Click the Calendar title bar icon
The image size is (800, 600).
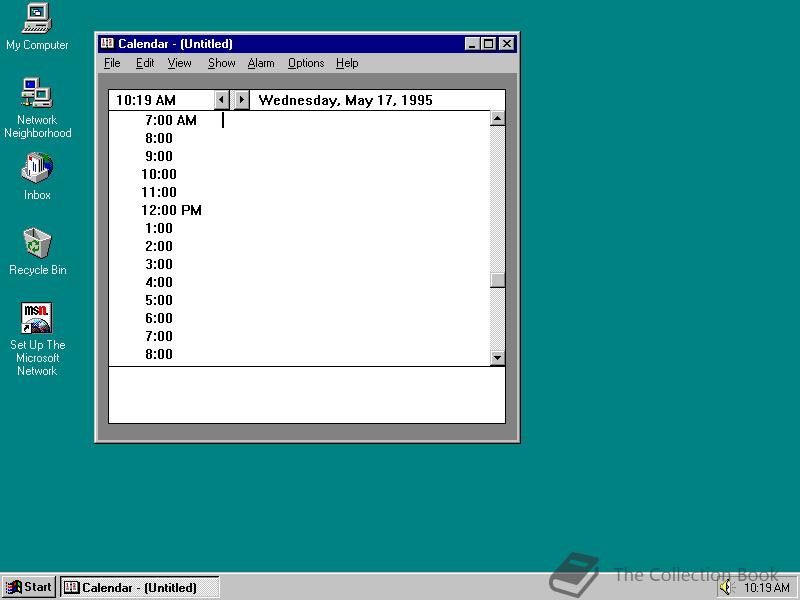(x=108, y=44)
